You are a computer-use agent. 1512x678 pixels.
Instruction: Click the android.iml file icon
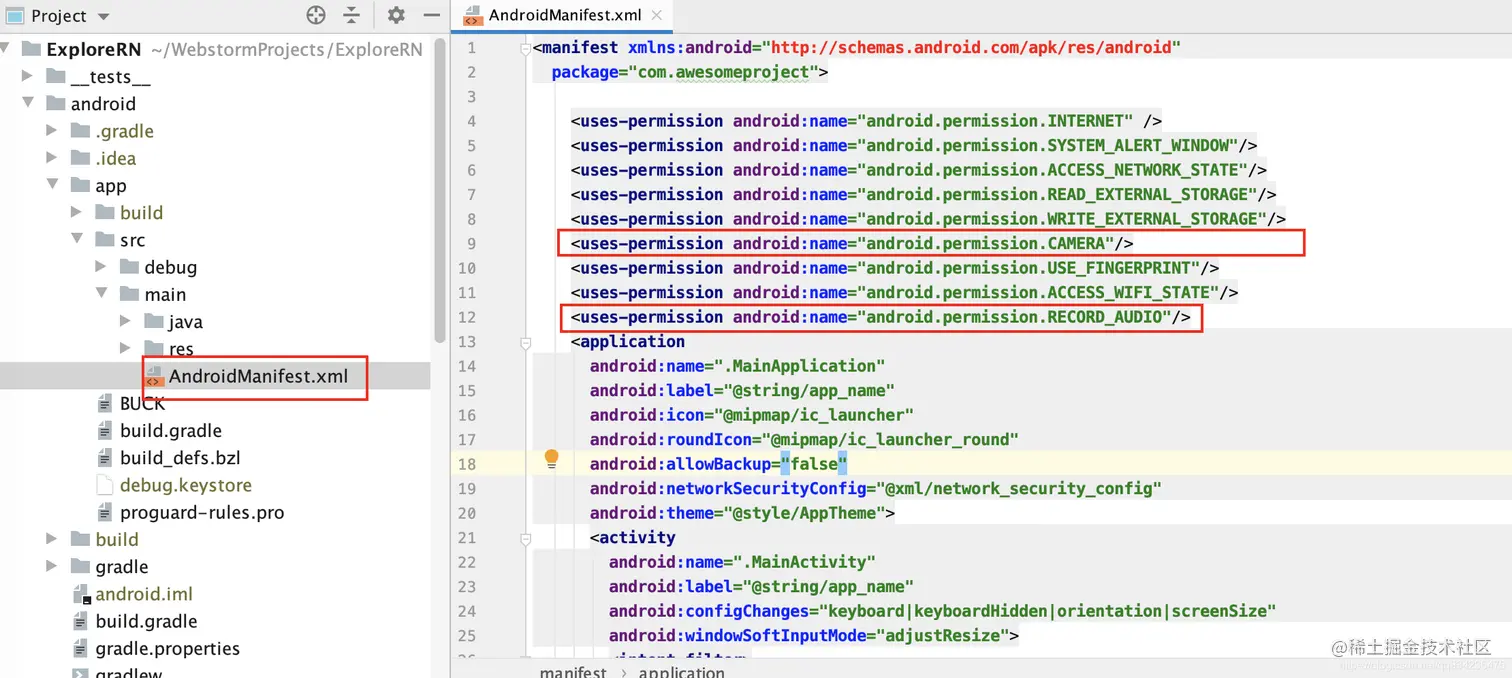(x=81, y=593)
